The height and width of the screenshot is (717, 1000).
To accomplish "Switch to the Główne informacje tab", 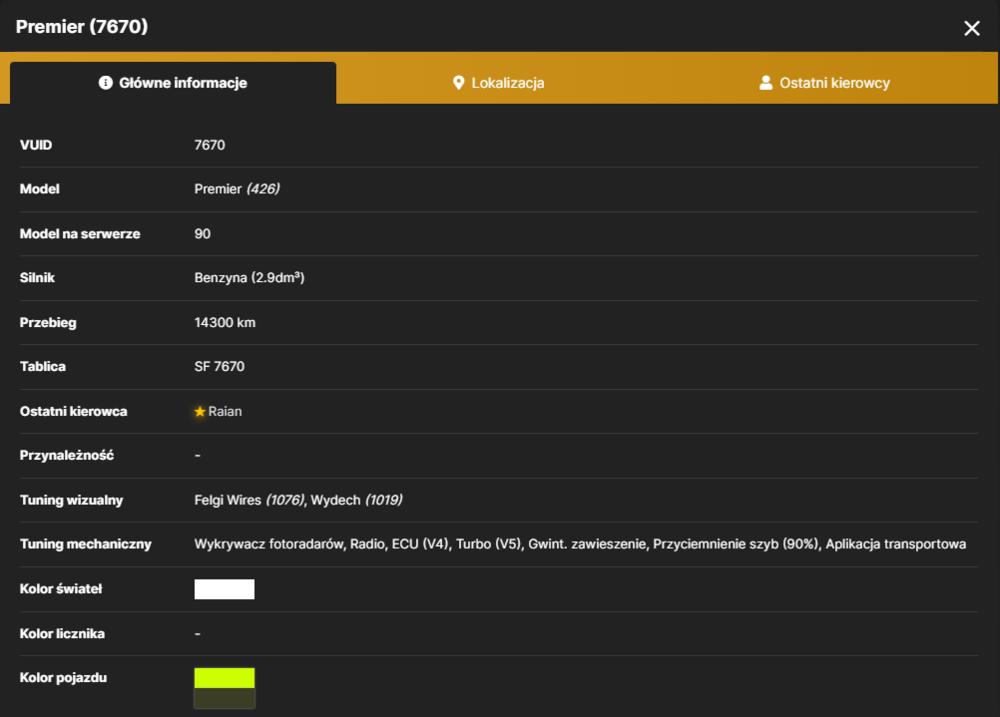I will (x=173, y=83).
